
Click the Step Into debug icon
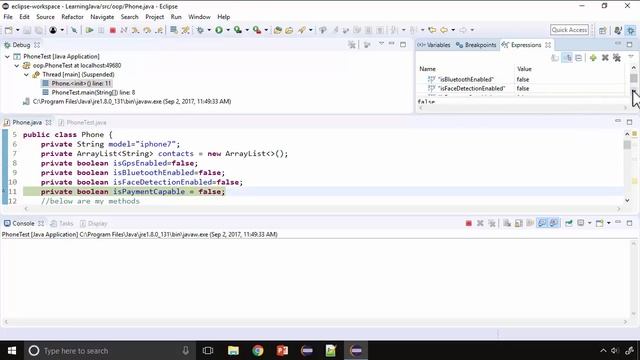coord(136,30)
